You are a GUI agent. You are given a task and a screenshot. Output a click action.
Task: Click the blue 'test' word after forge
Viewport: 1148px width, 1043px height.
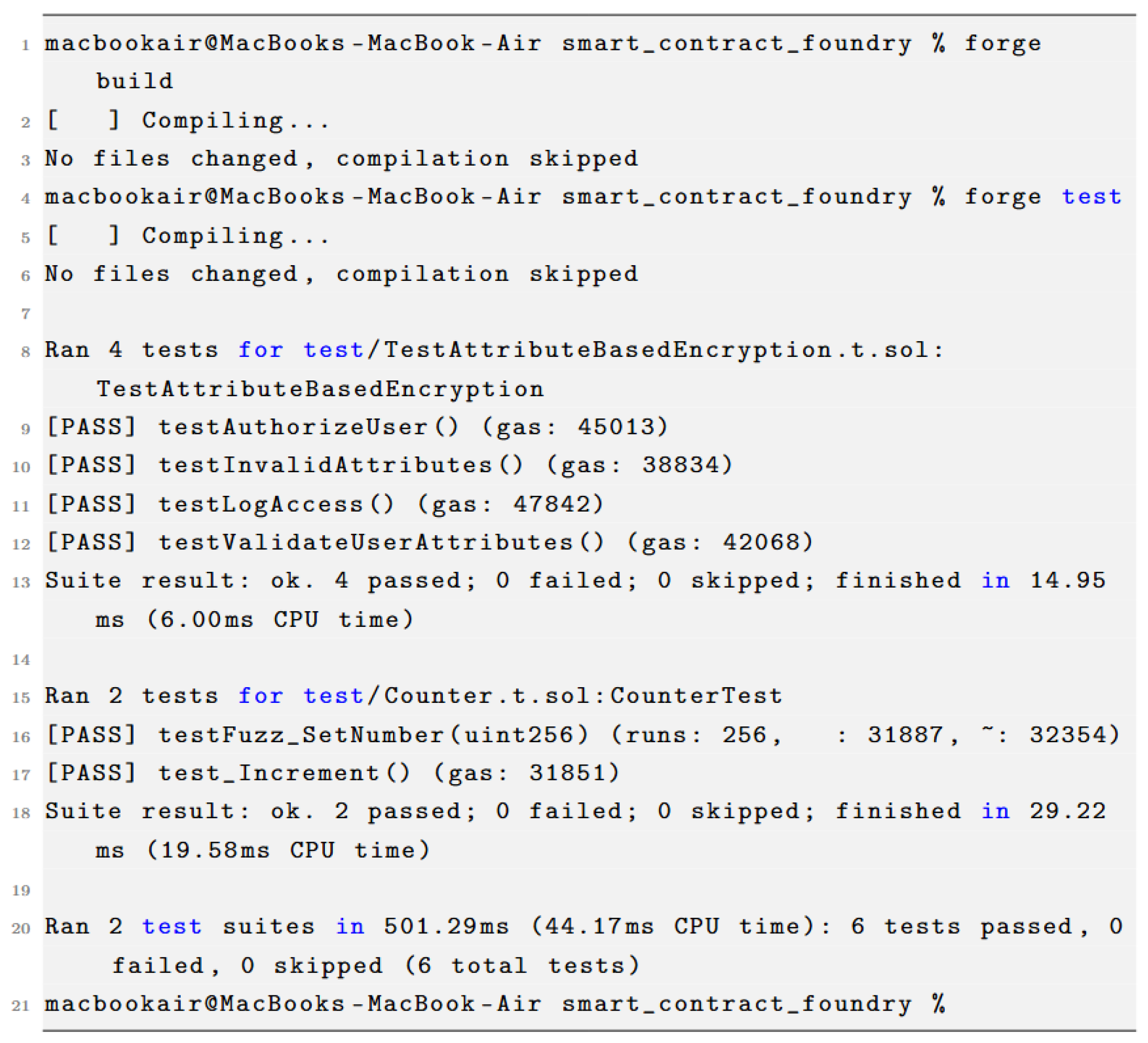pyautogui.click(x=1091, y=197)
